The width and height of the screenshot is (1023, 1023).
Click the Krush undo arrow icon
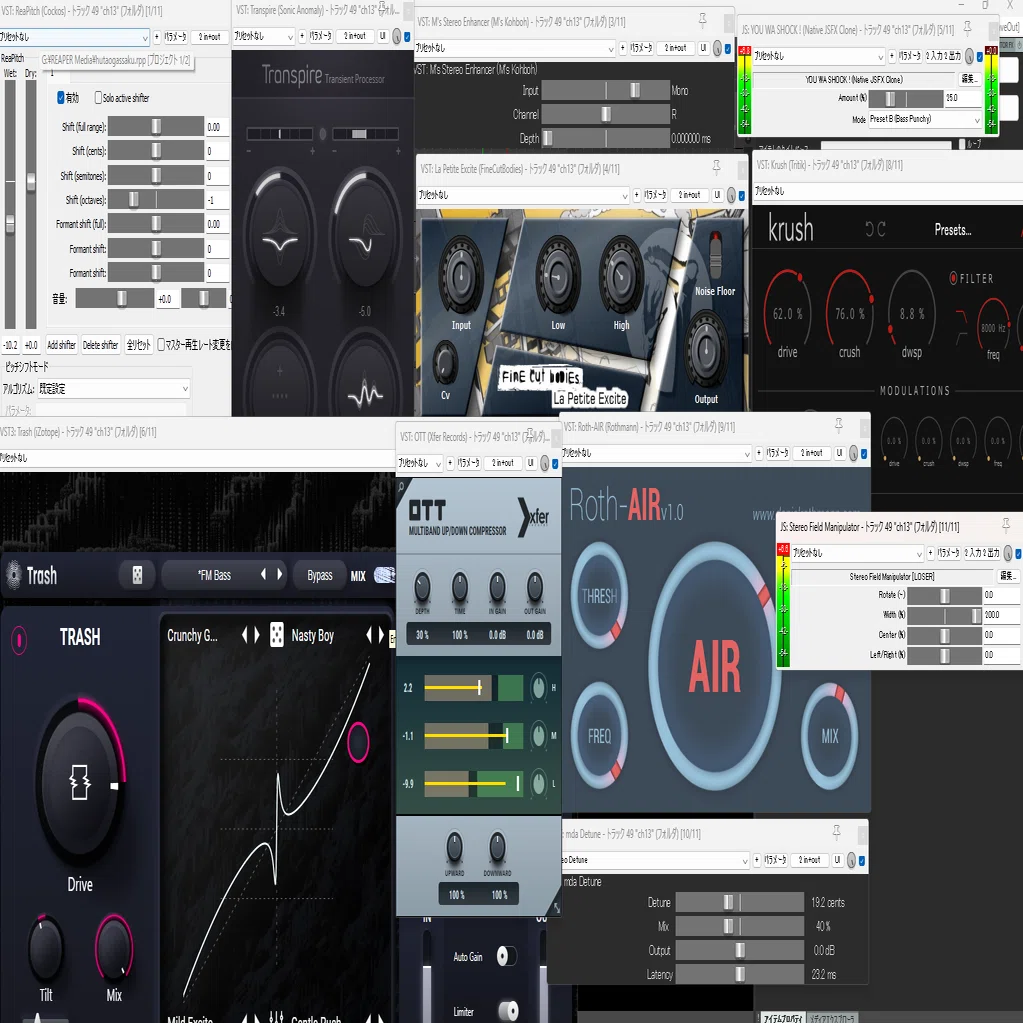click(869, 229)
